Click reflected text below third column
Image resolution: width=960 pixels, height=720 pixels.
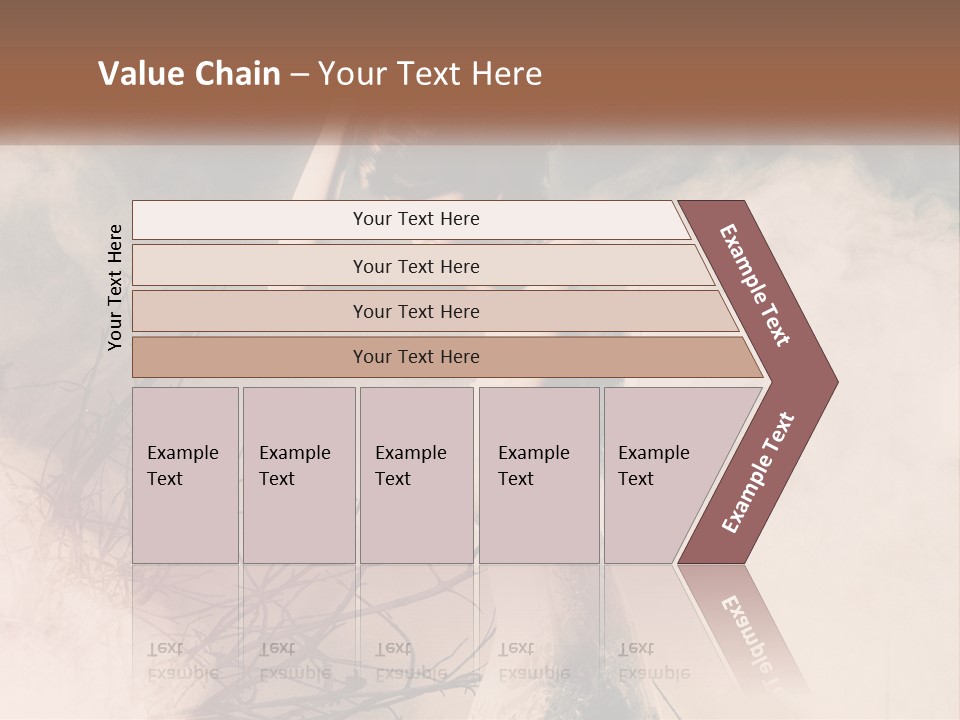(411, 662)
